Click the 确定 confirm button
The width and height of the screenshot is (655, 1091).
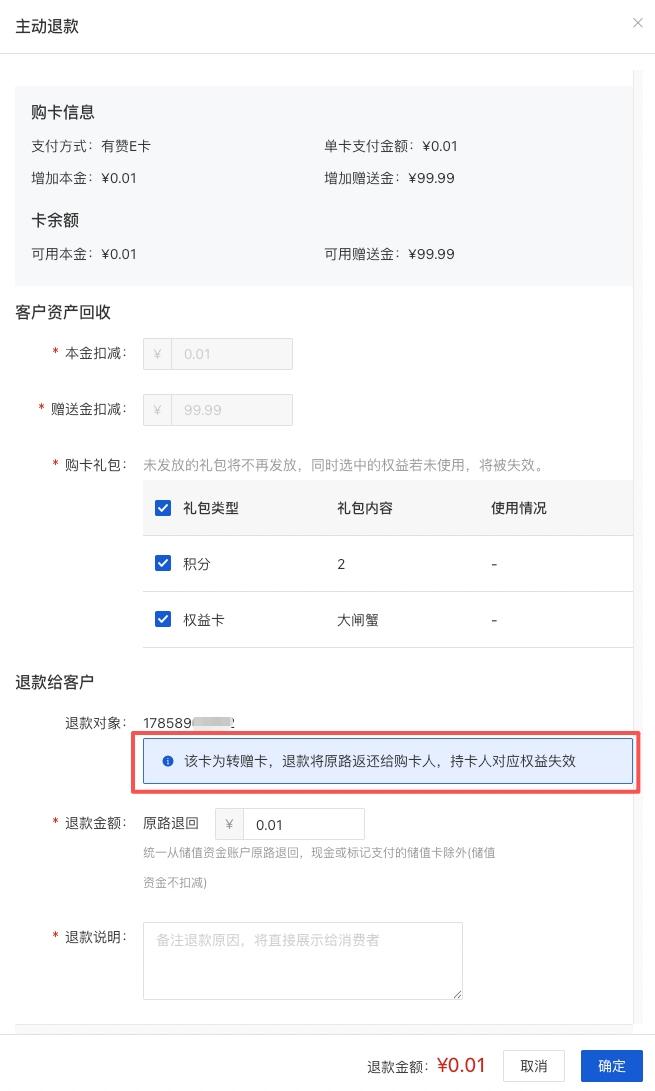click(x=612, y=1066)
